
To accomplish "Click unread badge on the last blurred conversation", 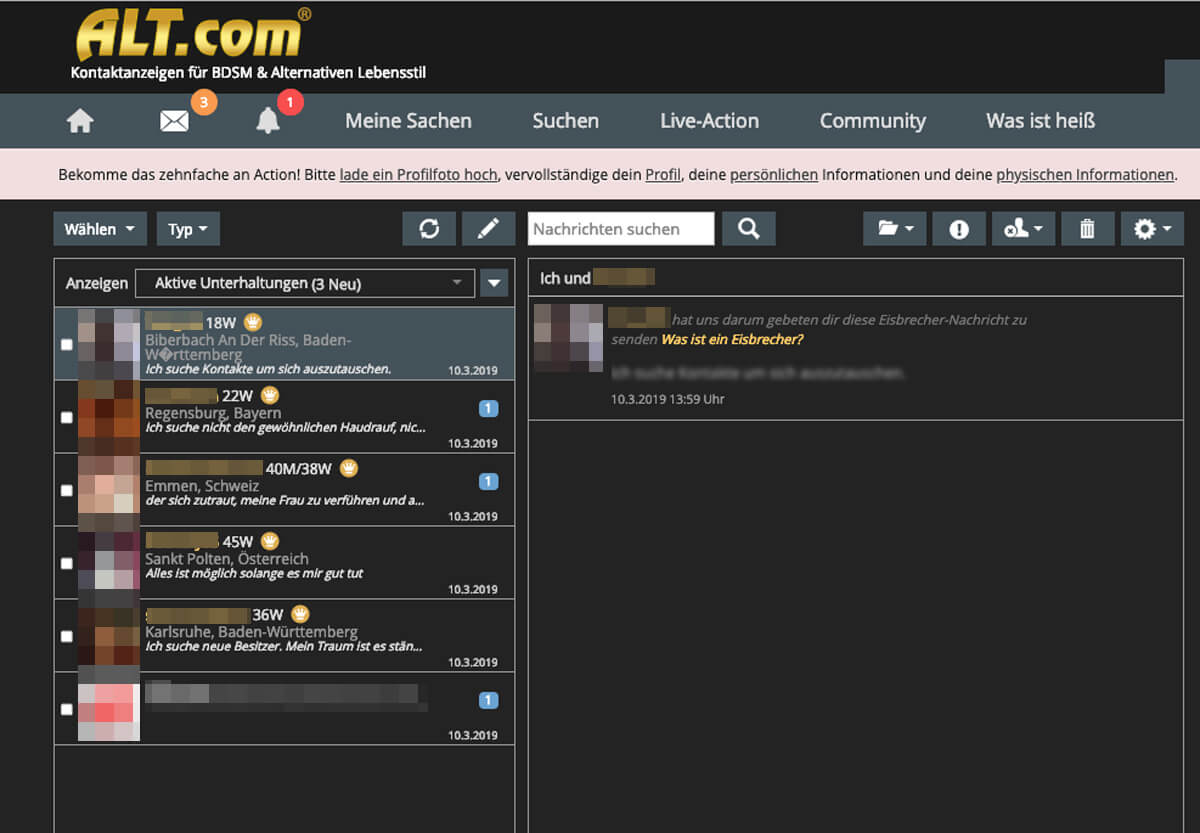I will point(488,700).
